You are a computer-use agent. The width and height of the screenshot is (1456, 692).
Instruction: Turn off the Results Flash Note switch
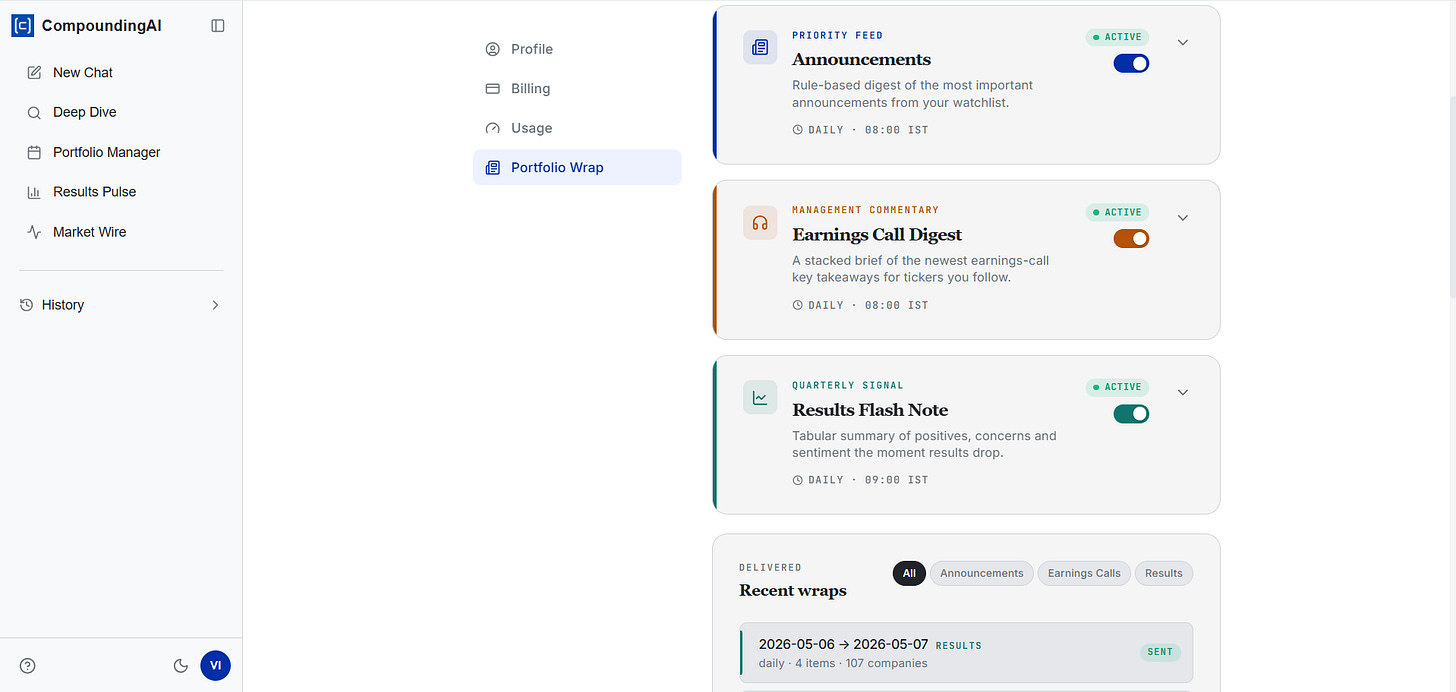click(1131, 413)
